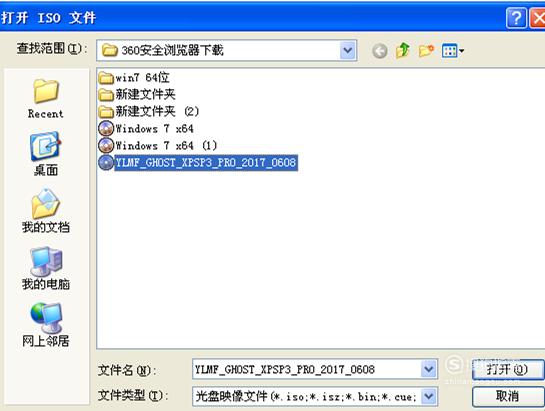Create a new folder from the toolbar
The image size is (545, 411).
426,51
